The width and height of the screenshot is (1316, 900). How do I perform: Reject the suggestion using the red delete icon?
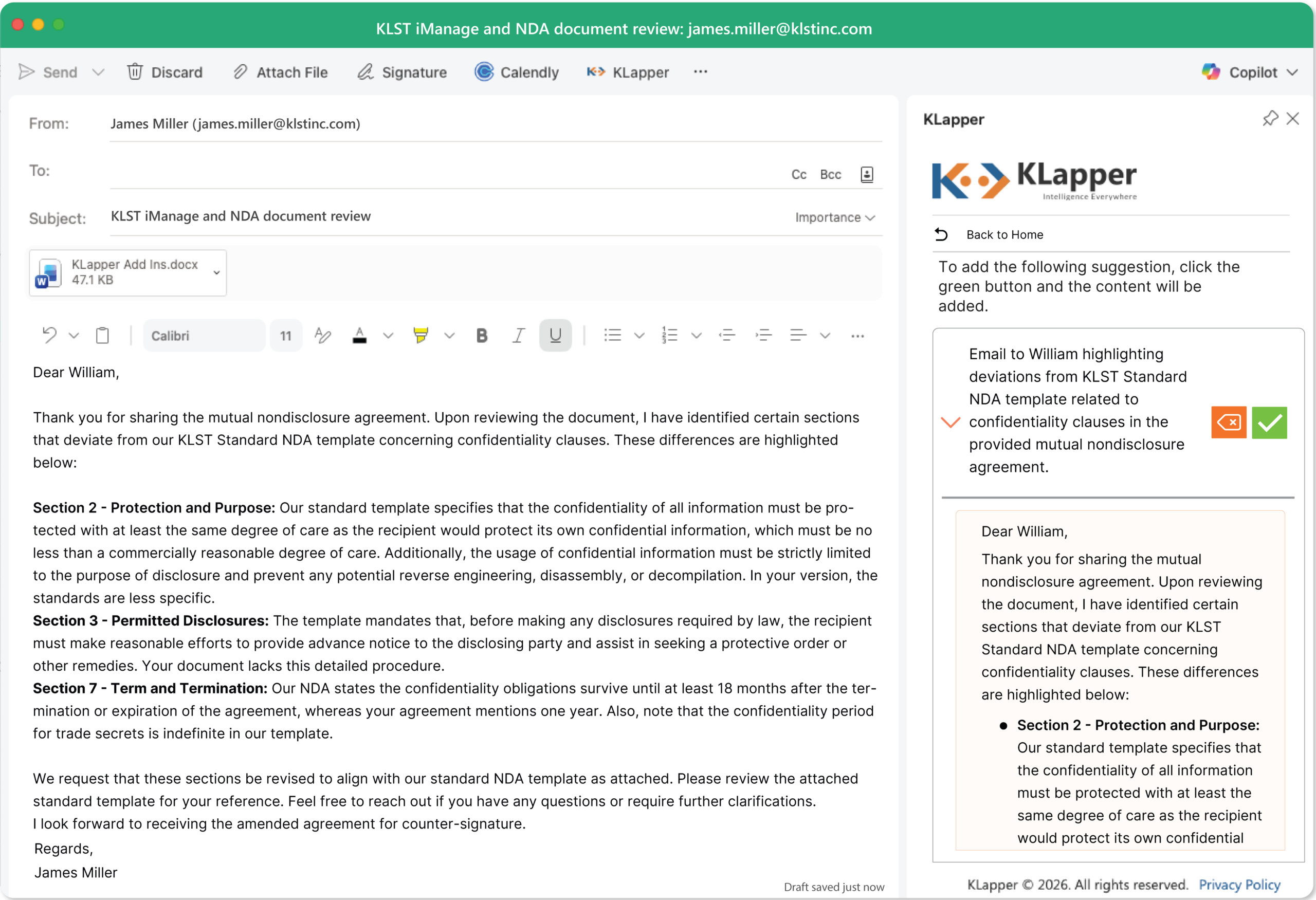[1229, 423]
